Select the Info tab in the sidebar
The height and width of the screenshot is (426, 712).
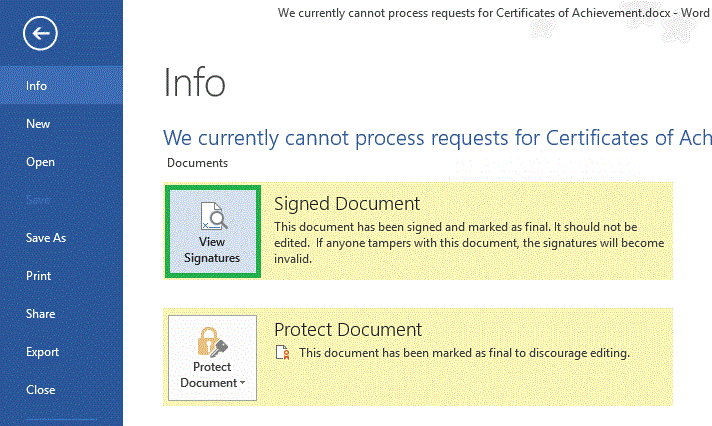click(37, 86)
